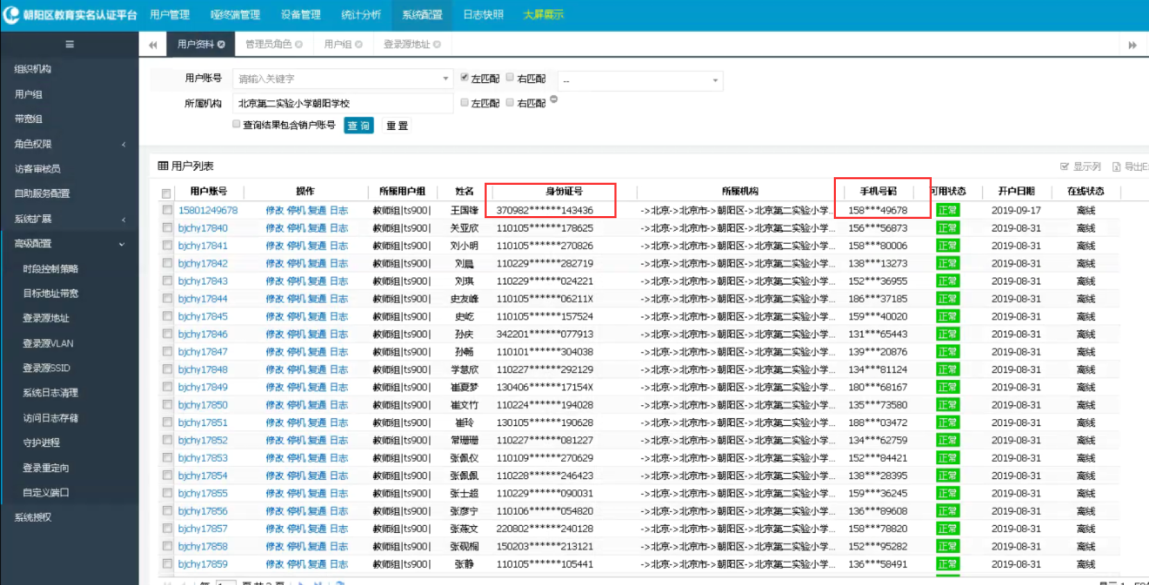Expand the 系统扩展 sidebar section

point(70,219)
